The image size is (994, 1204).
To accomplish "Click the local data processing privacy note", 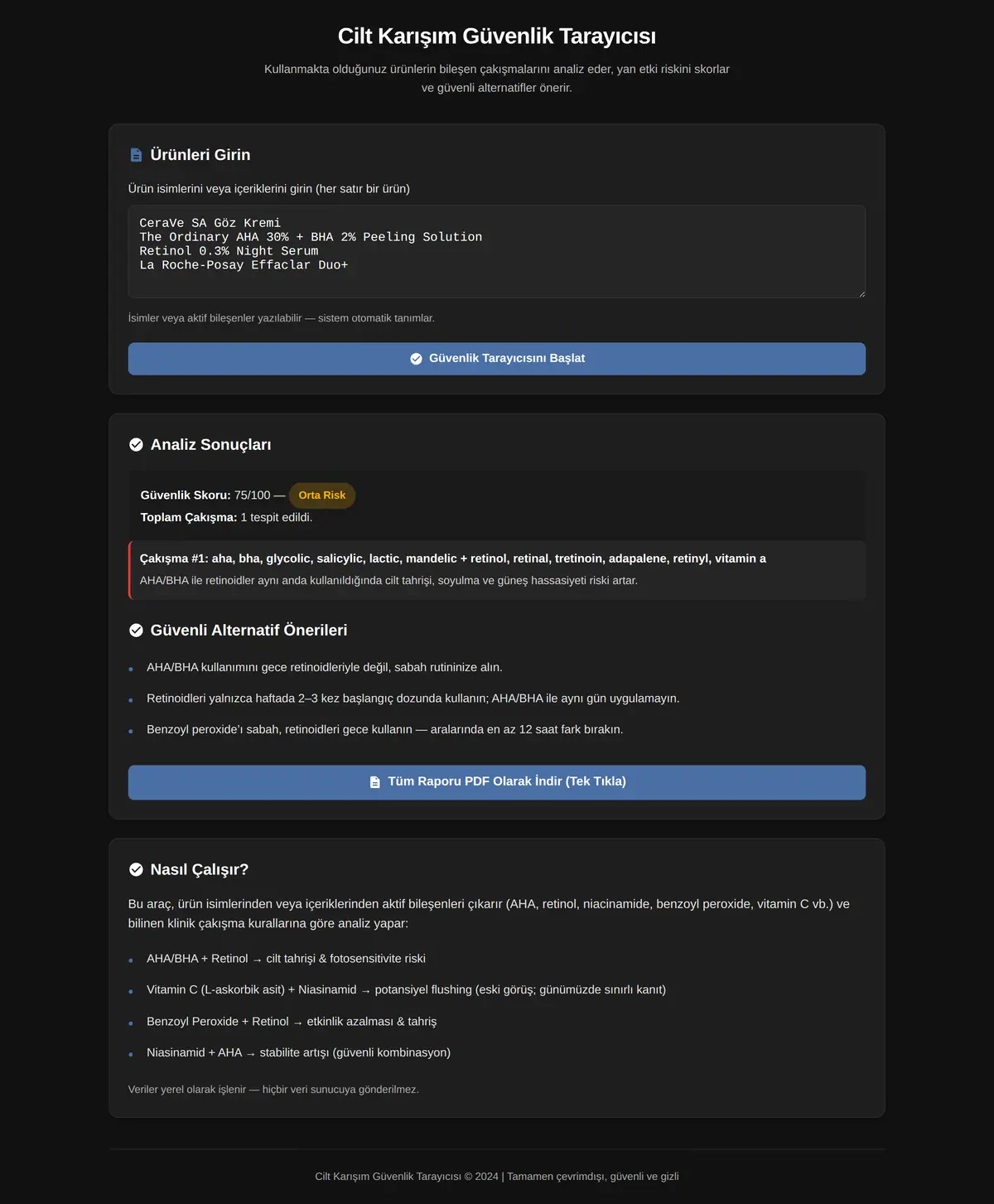I will (273, 1090).
